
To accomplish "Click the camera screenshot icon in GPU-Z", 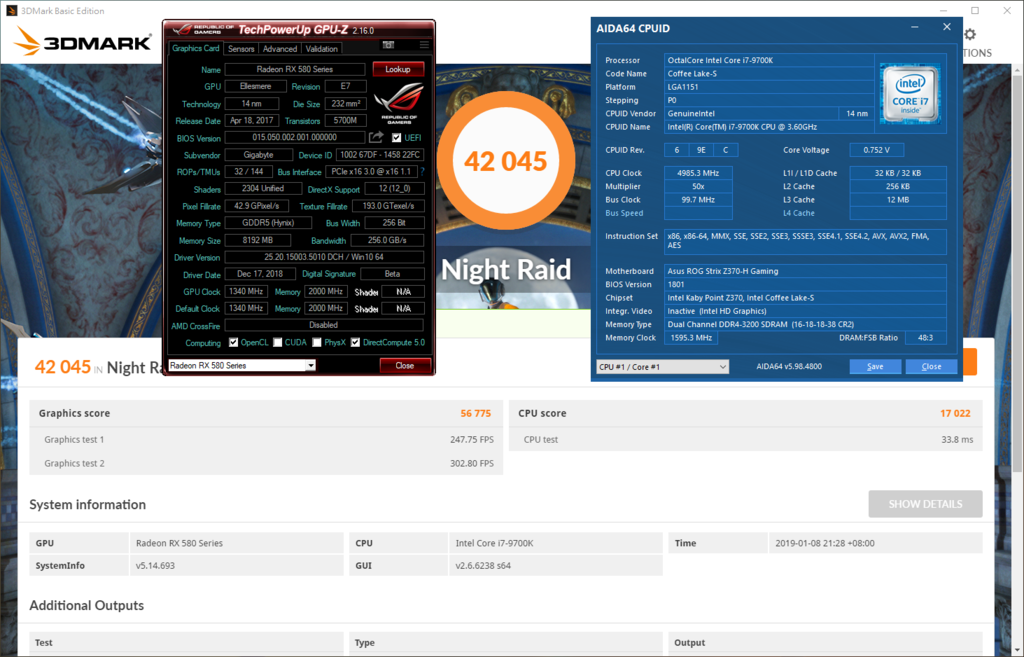I will [x=389, y=44].
